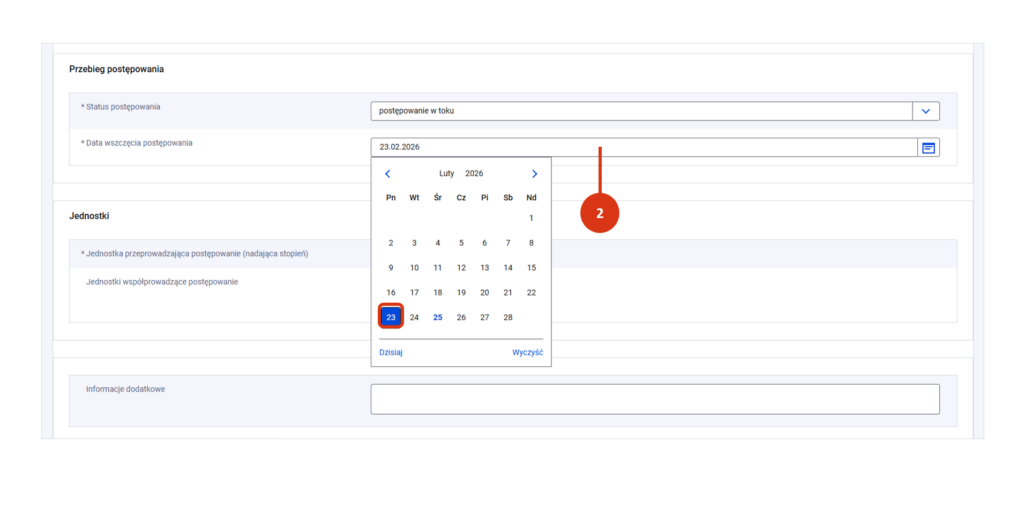Expand the Status postępowania dropdown arrow
Viewport: 1024px width, 511px height.
[926, 111]
